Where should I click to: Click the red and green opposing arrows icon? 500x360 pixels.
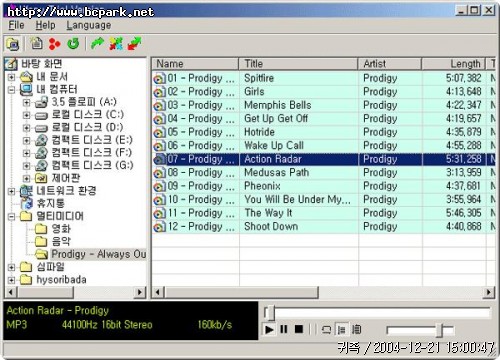134,44
